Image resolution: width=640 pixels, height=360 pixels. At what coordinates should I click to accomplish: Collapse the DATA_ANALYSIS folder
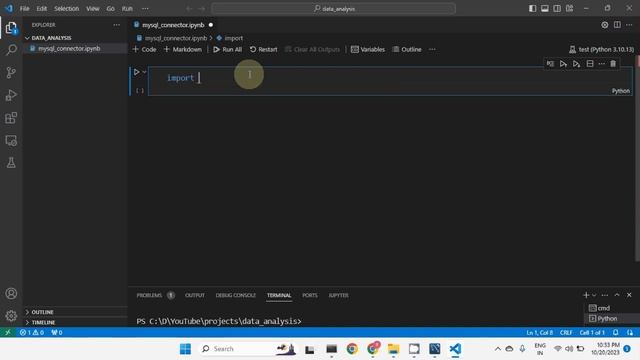[x=51, y=38]
